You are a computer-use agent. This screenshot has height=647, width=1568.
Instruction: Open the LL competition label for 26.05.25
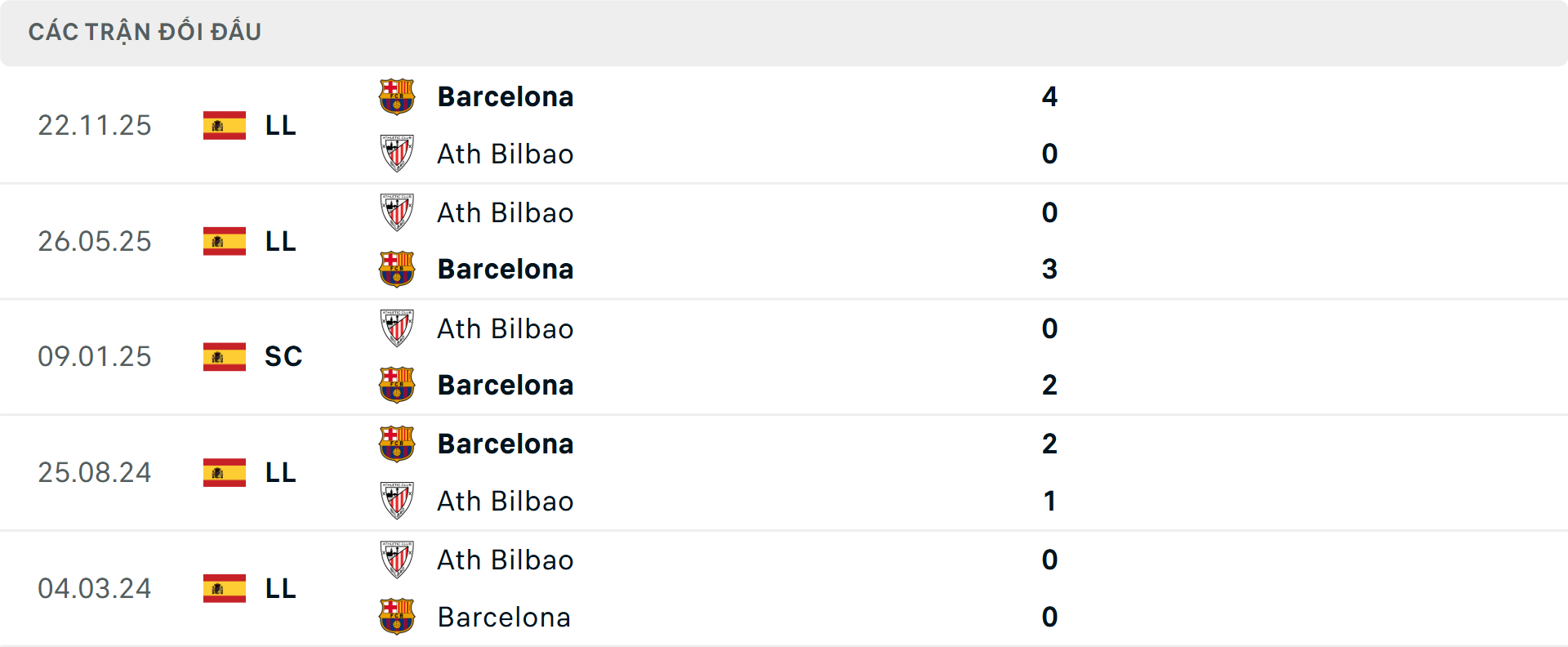(280, 241)
